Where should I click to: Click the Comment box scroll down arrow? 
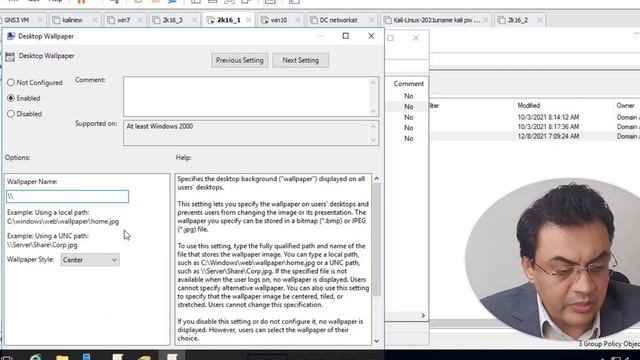point(373,111)
